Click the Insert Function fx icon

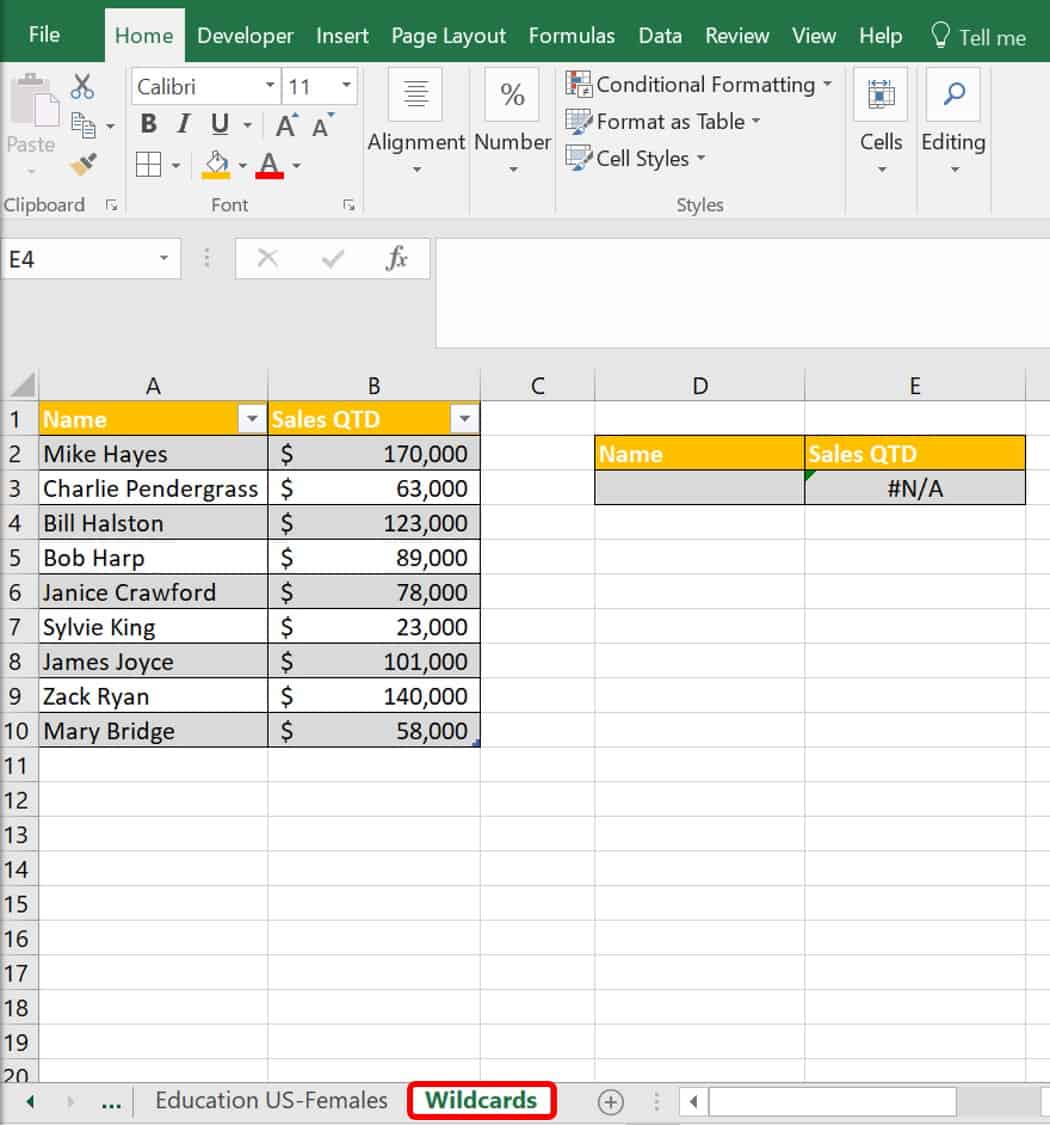(x=396, y=259)
